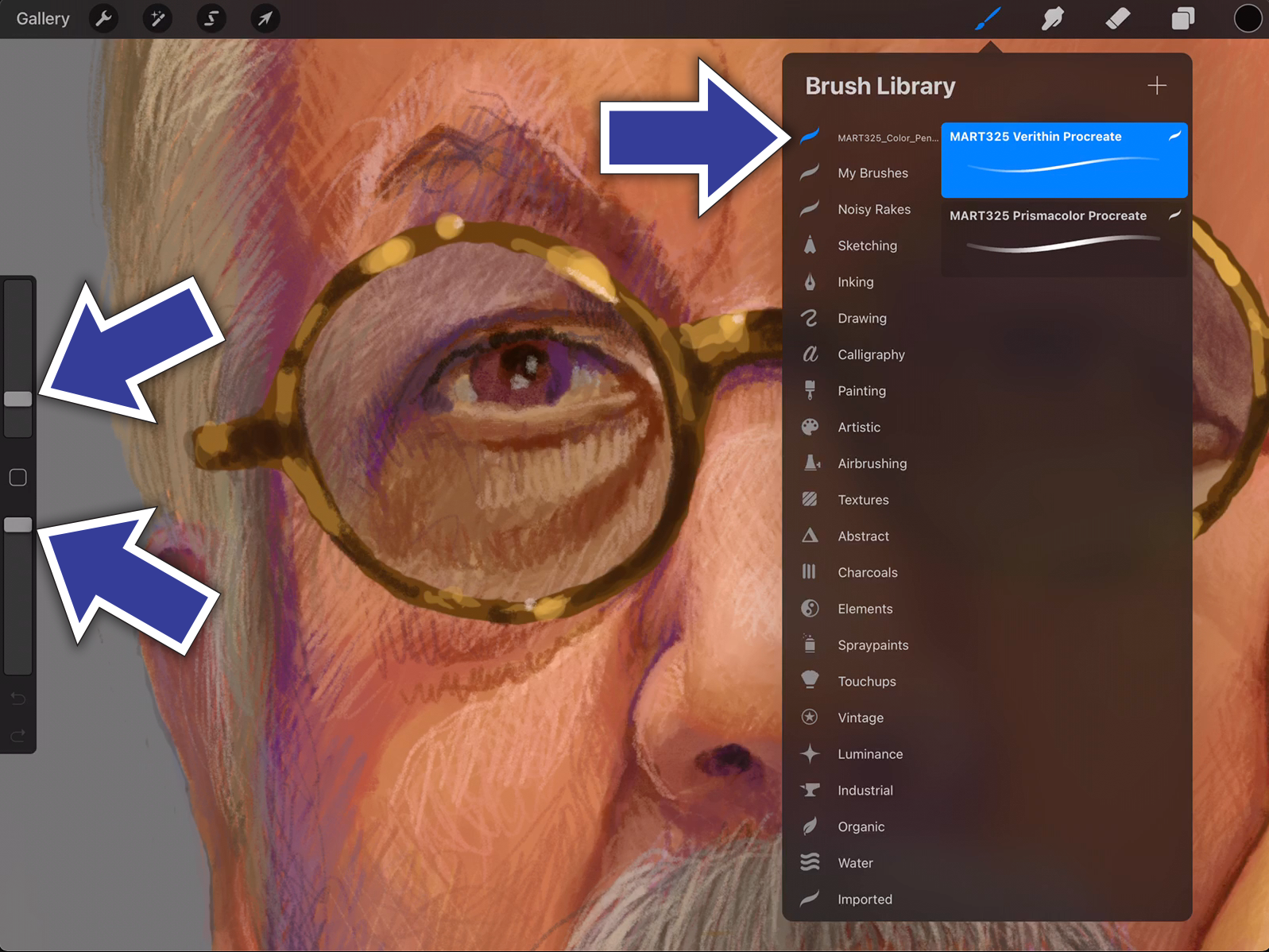The image size is (1269, 952).
Task: Open the Inking brush set
Action: [869, 282]
